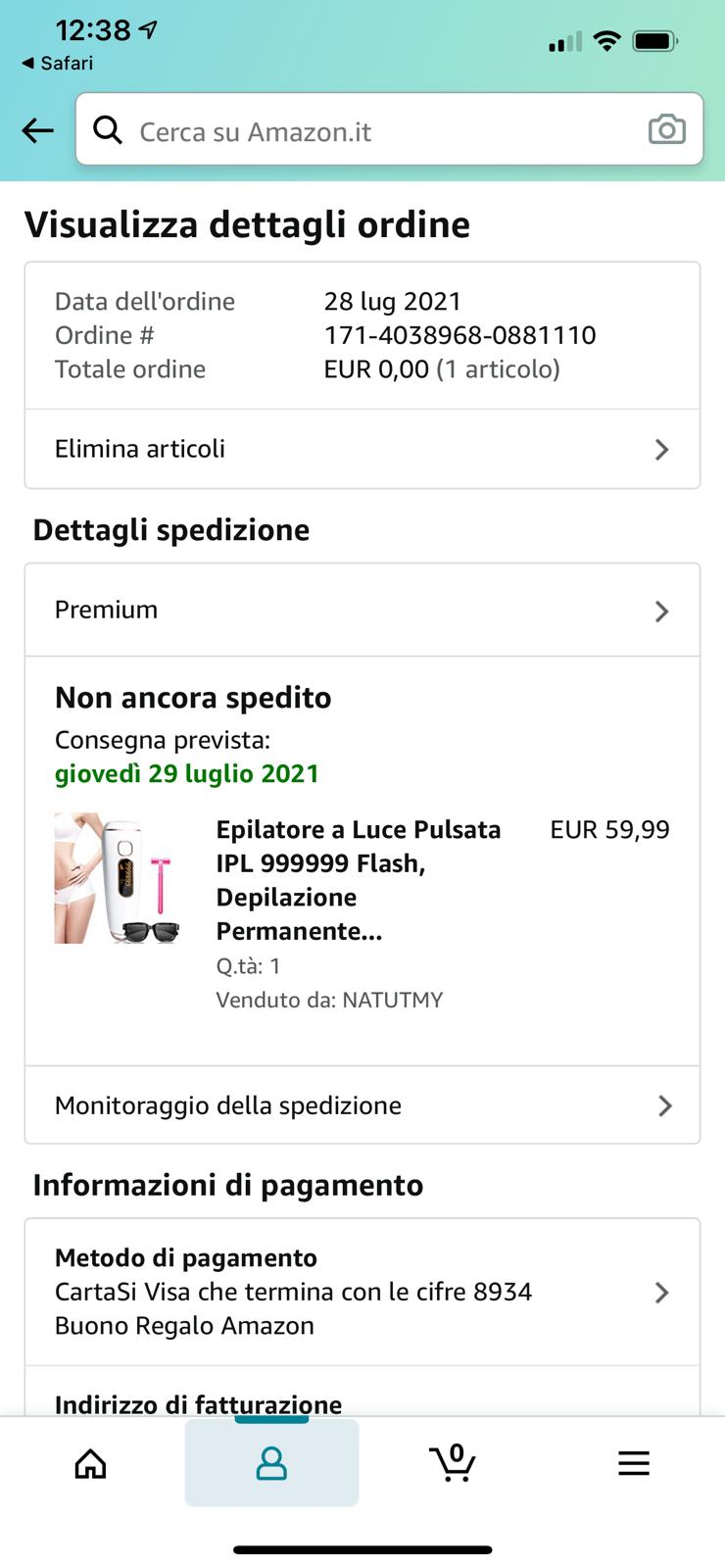725x1568 pixels.
Task: Open the hamburger menu icon
Action: (634, 1463)
